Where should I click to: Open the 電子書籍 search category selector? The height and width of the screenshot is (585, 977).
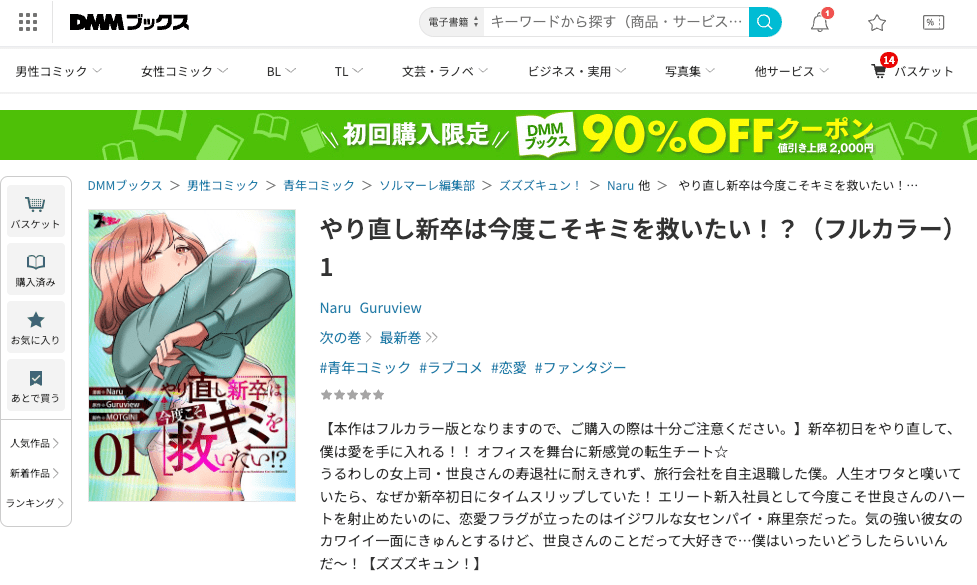tap(452, 22)
